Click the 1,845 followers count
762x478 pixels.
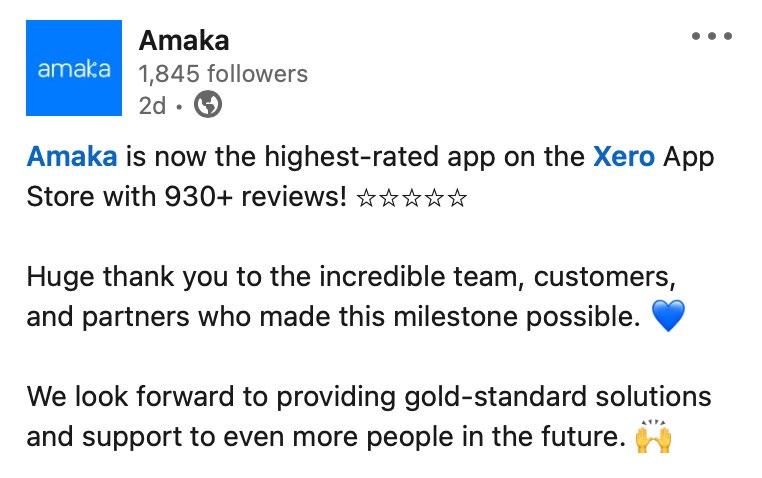point(223,73)
